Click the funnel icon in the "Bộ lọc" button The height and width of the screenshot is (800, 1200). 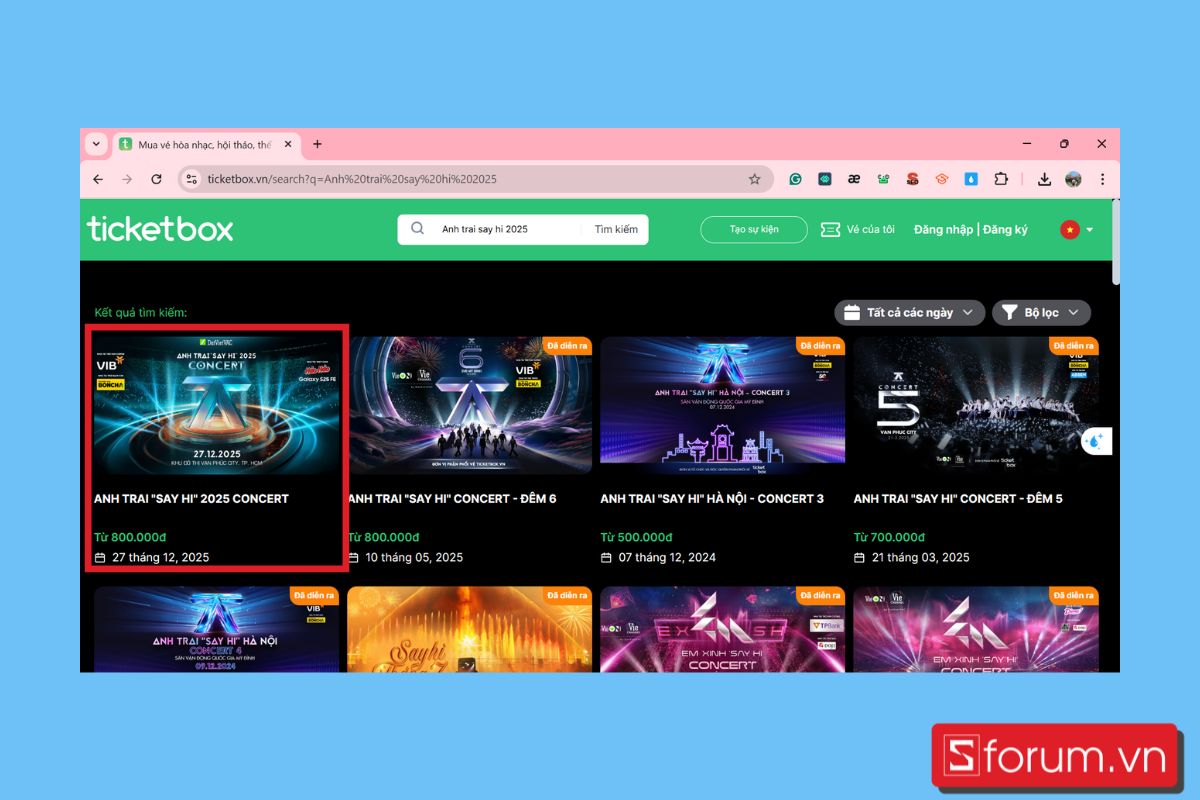1010,313
